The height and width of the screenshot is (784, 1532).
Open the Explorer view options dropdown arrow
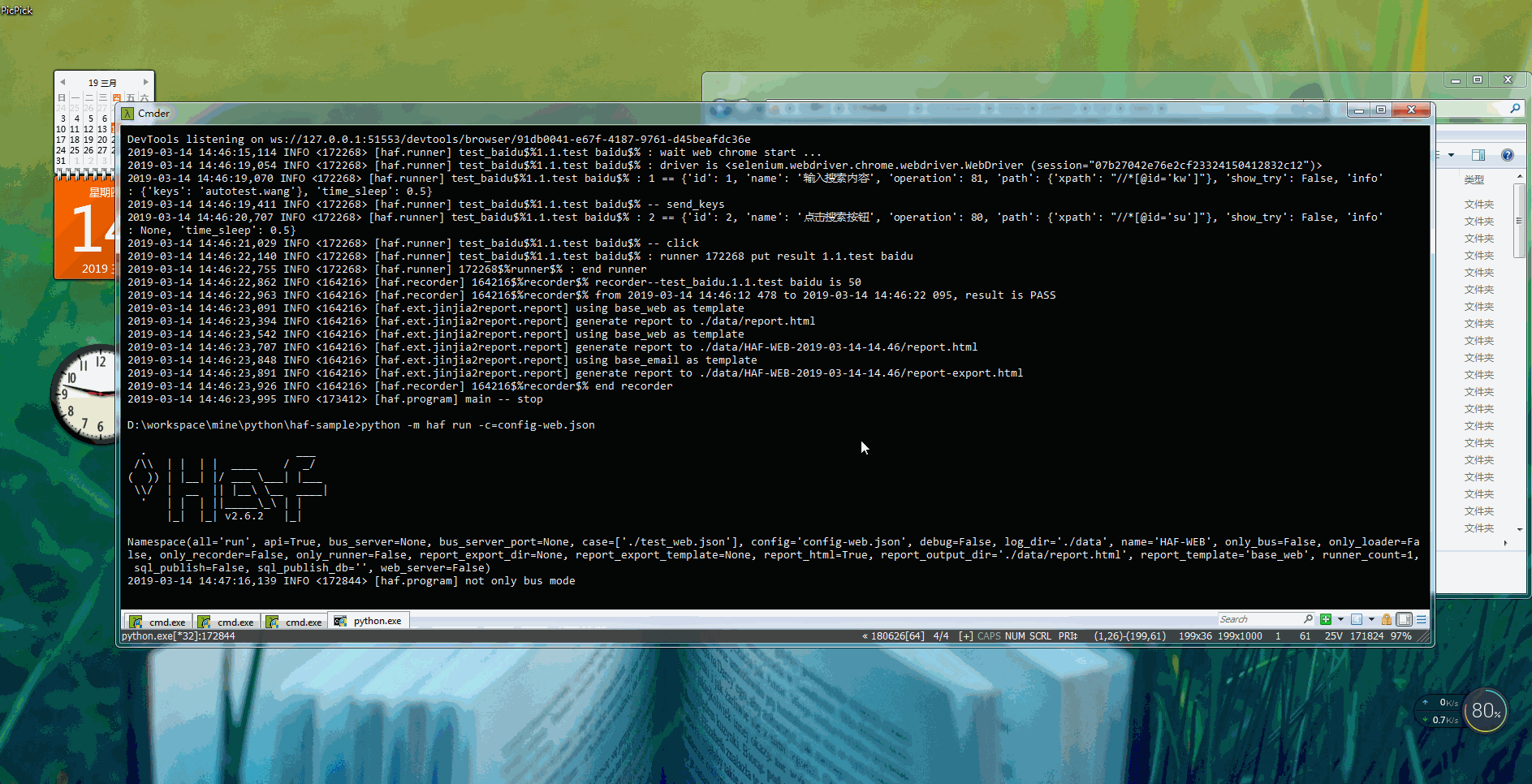point(1451,155)
